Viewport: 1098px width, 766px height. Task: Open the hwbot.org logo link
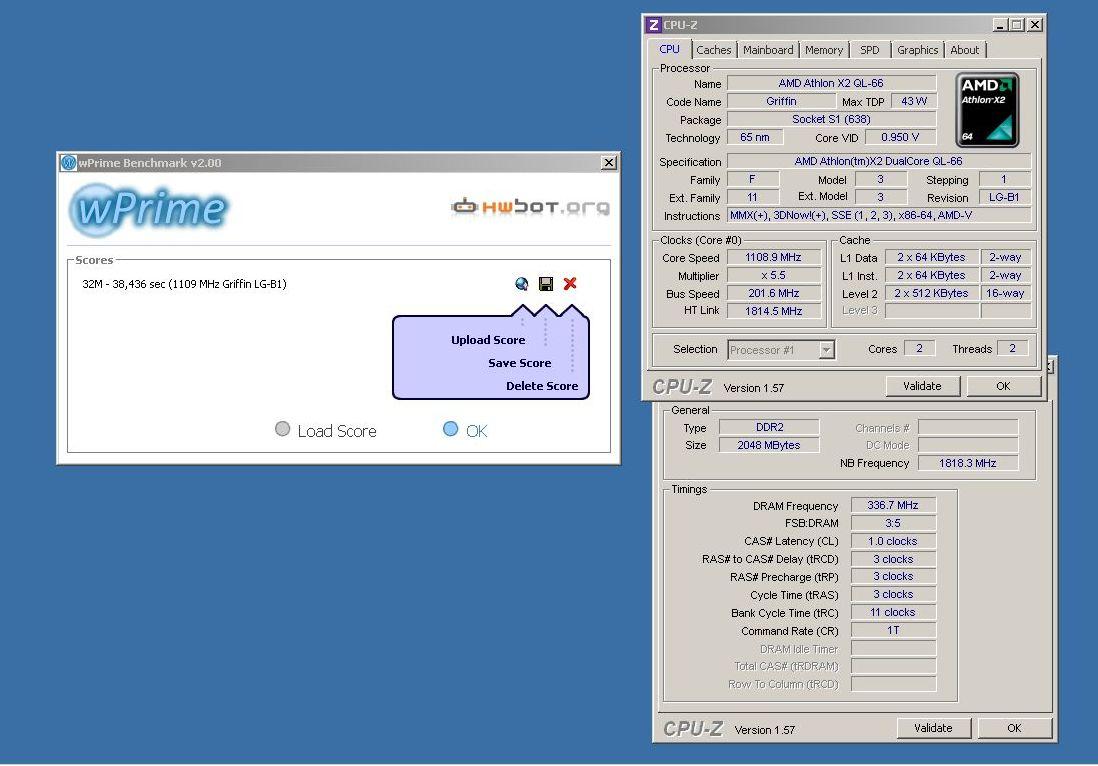pos(530,207)
